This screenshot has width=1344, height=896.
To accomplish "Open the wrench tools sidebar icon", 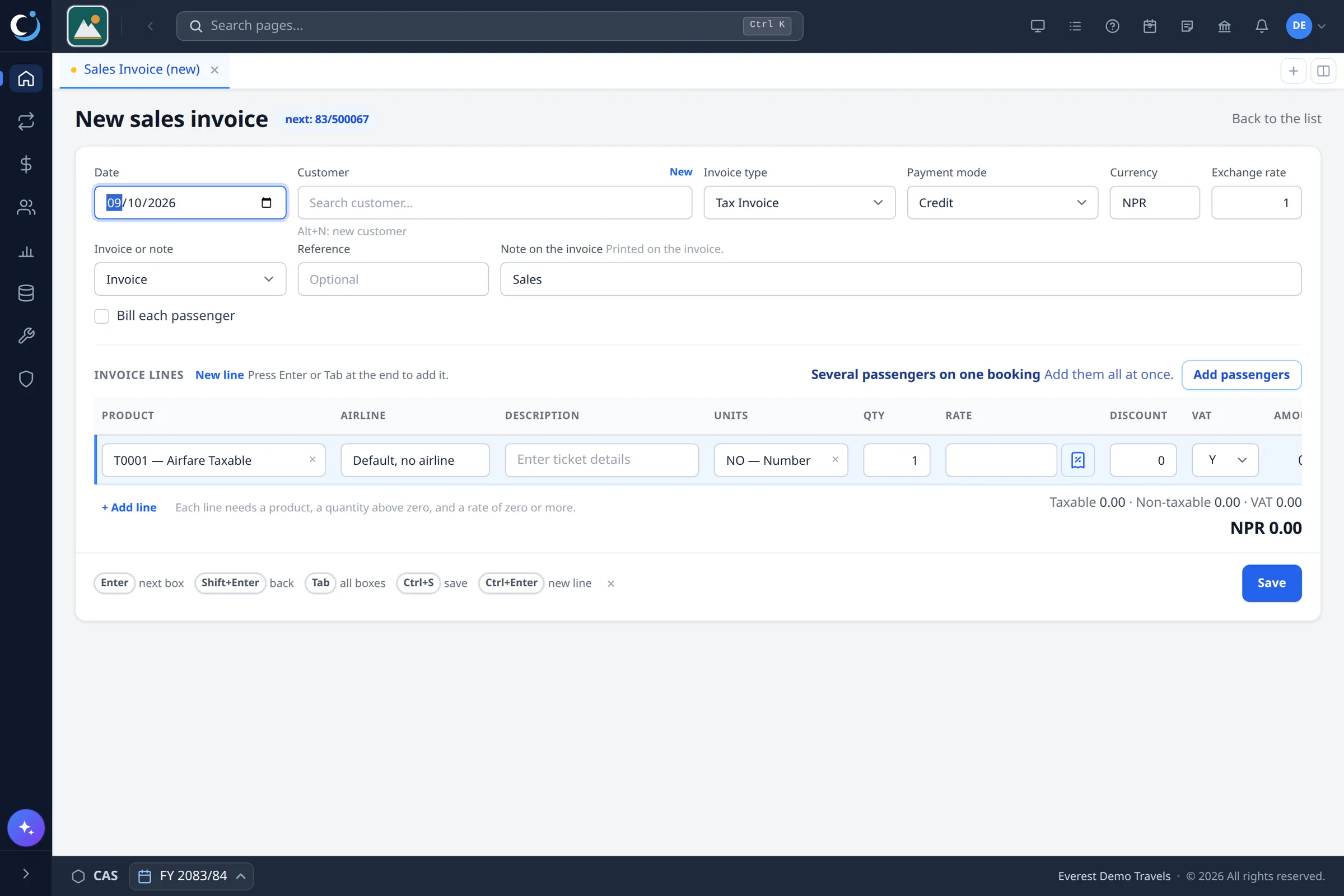I will click(x=26, y=336).
